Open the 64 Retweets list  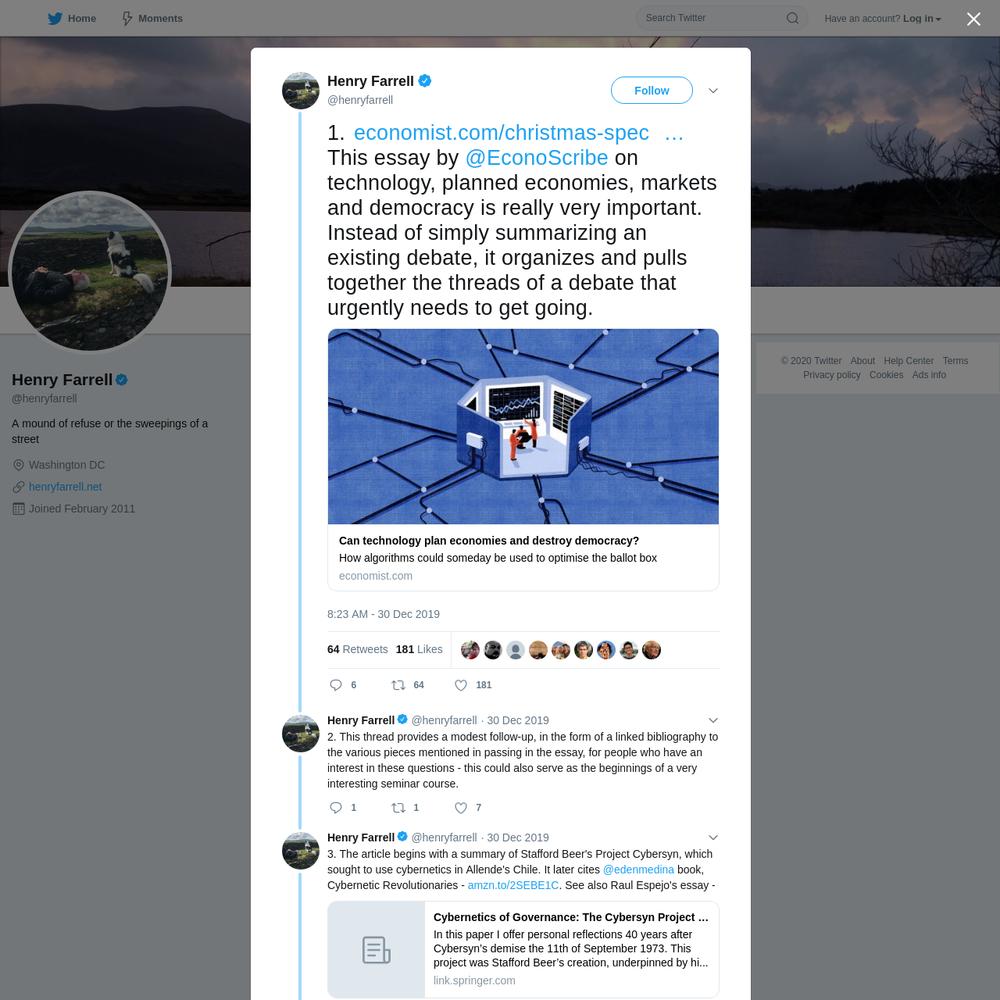pos(357,649)
